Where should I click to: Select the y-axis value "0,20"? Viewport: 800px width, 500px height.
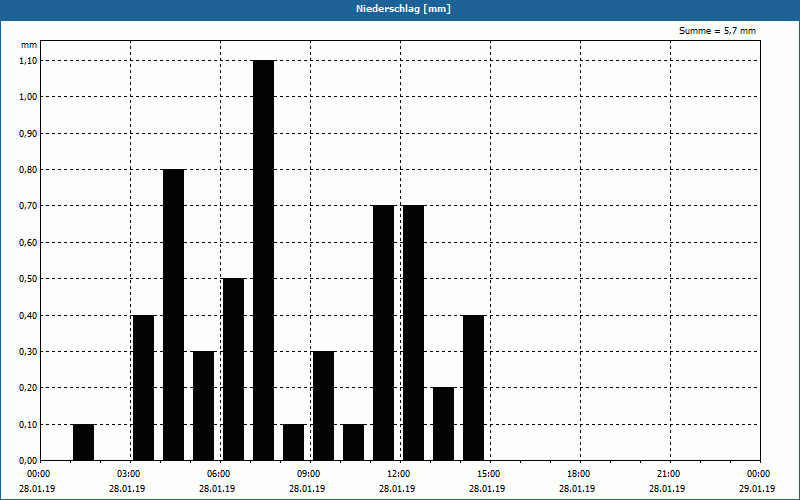click(x=28, y=388)
